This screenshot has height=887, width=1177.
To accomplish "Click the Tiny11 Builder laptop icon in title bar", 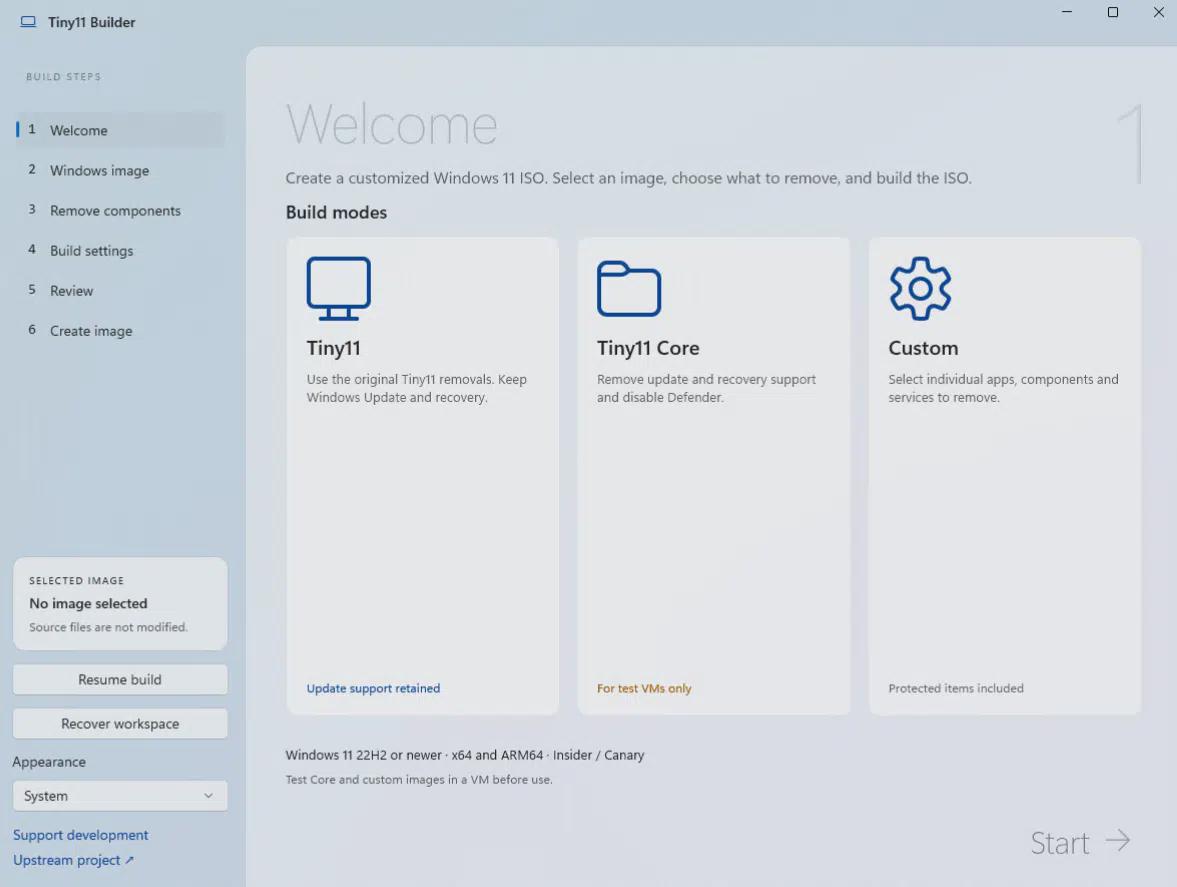I will point(28,22).
